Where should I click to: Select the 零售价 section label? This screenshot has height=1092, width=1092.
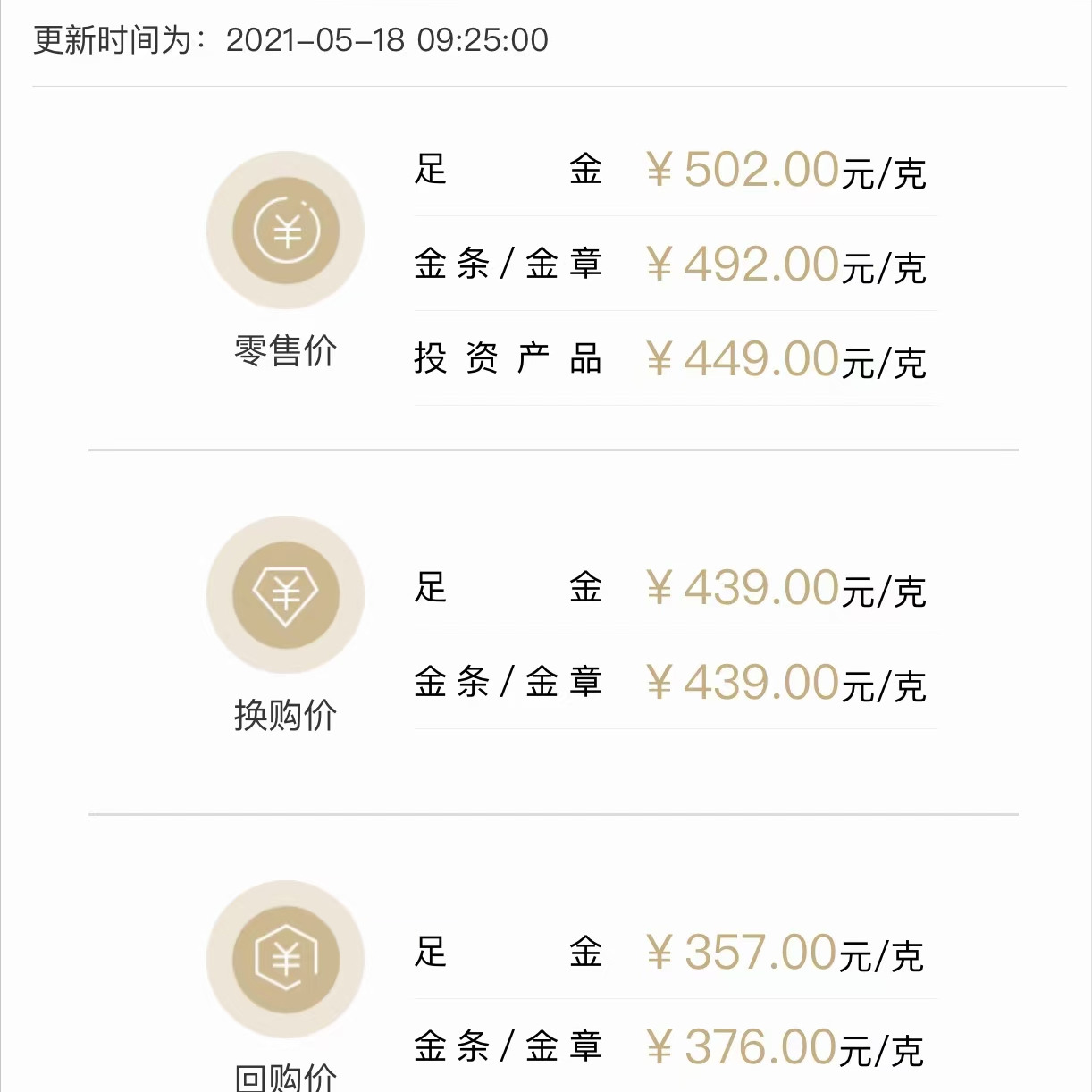[x=285, y=351]
